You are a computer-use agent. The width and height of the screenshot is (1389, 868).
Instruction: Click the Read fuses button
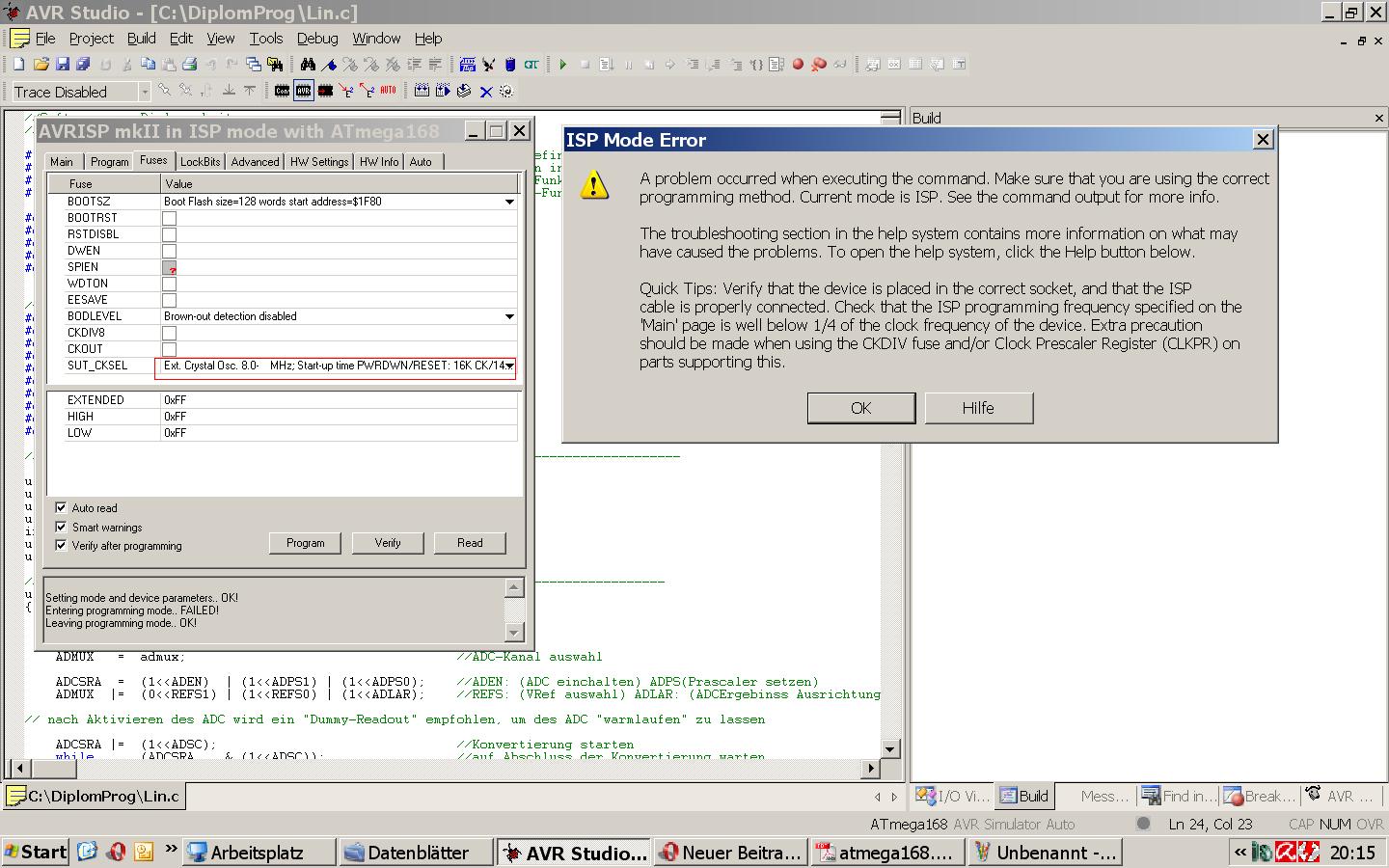(470, 543)
